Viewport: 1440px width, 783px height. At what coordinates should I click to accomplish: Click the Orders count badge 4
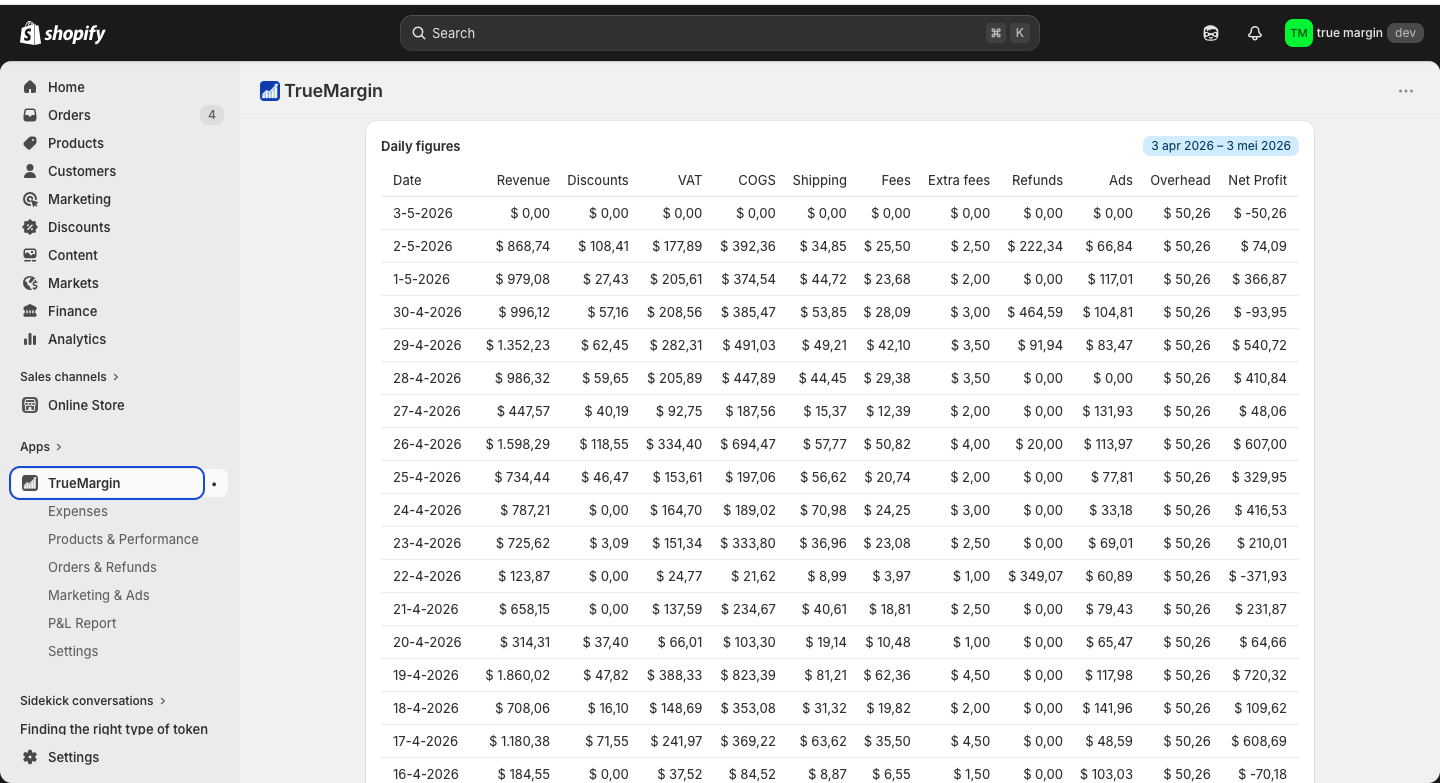click(x=211, y=115)
